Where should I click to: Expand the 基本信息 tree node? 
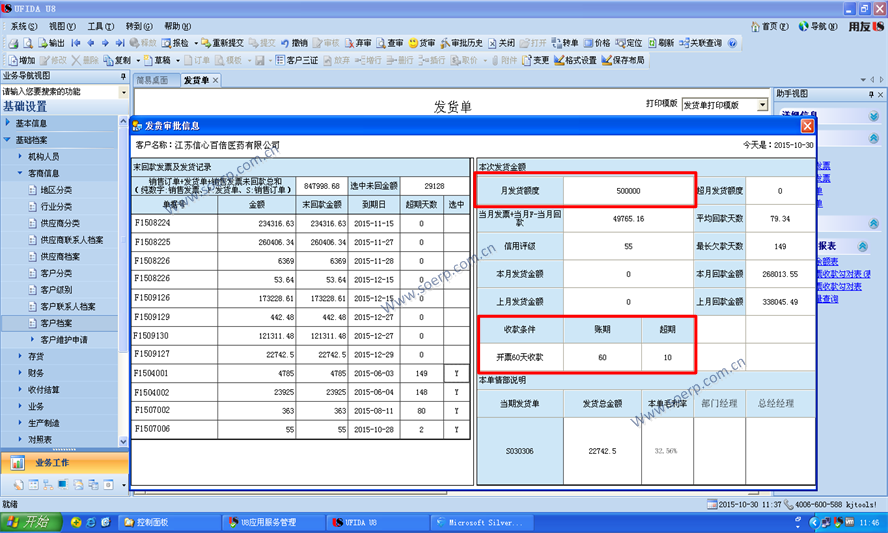click(x=7, y=122)
